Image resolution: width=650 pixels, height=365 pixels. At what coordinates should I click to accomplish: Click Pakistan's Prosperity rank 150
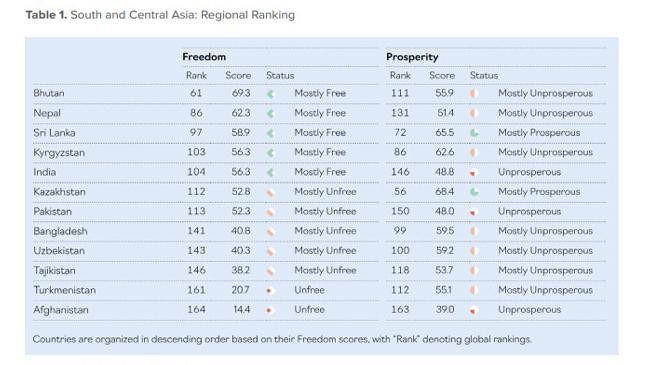point(400,212)
